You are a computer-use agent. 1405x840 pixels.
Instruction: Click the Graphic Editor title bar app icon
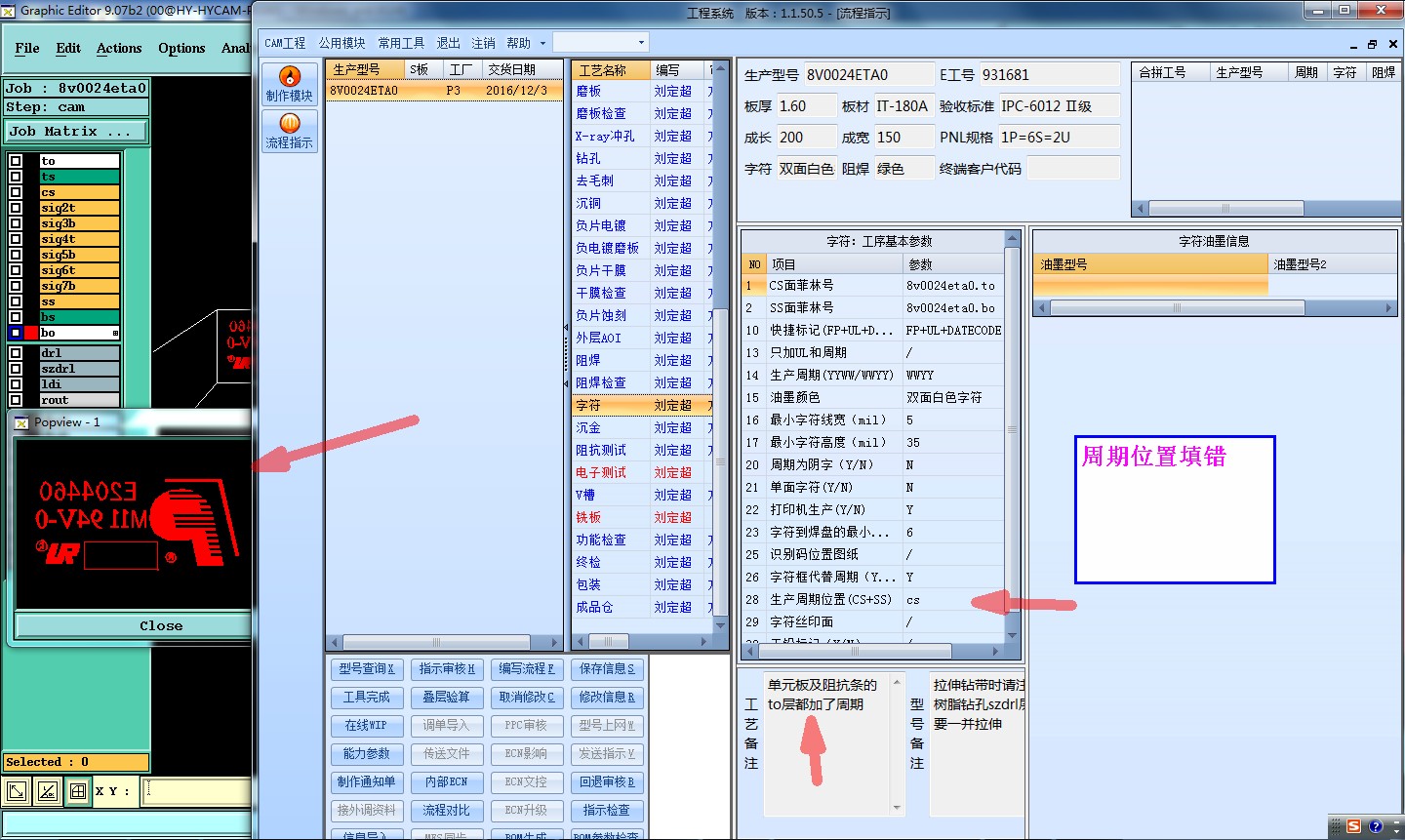9,11
